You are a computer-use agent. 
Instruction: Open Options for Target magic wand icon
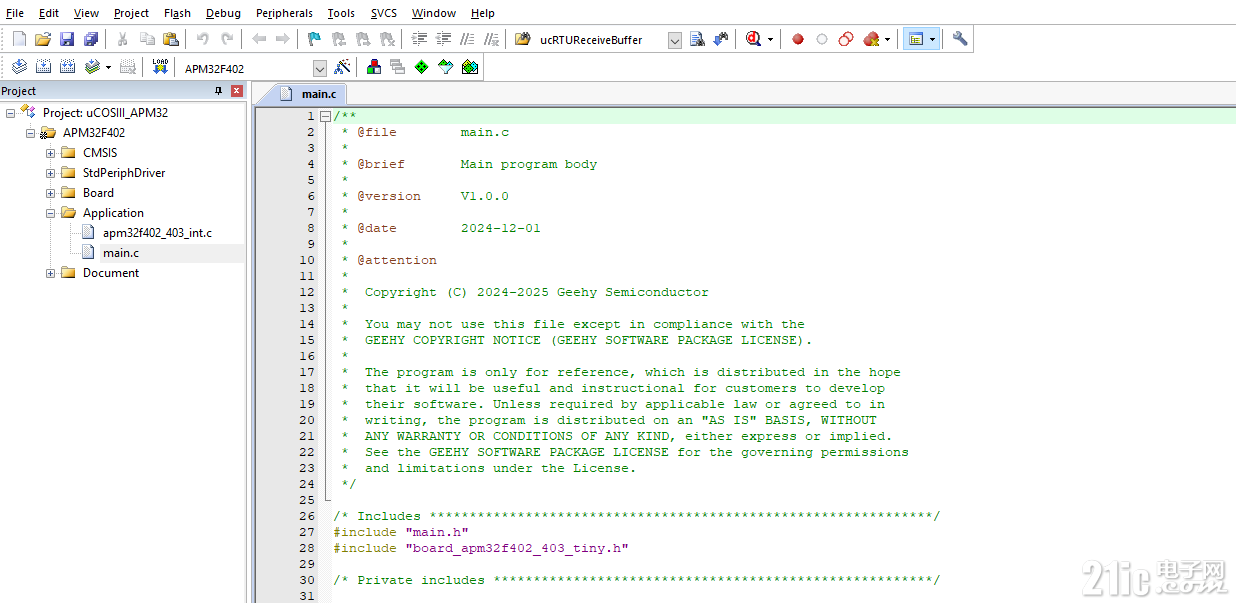342,67
